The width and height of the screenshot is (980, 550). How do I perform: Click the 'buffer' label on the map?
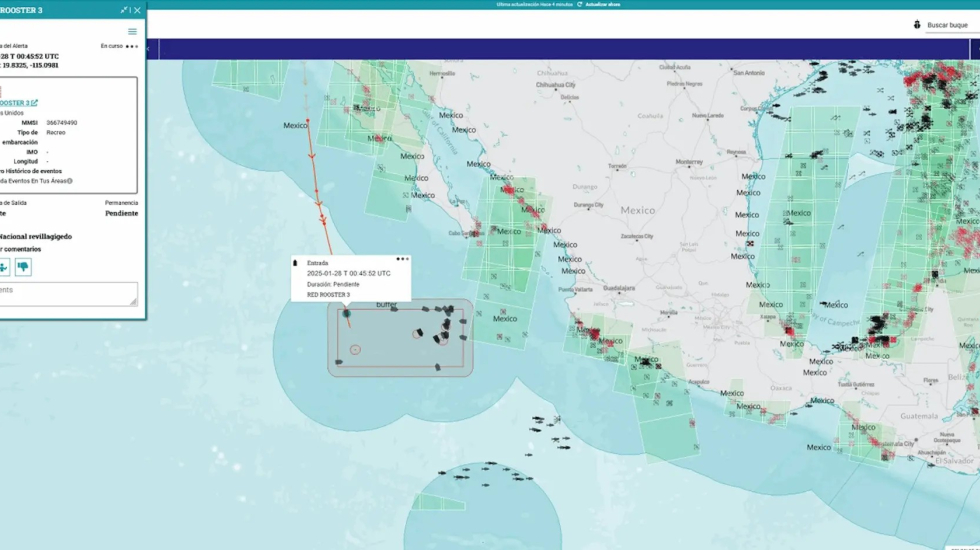pyautogui.click(x=386, y=305)
